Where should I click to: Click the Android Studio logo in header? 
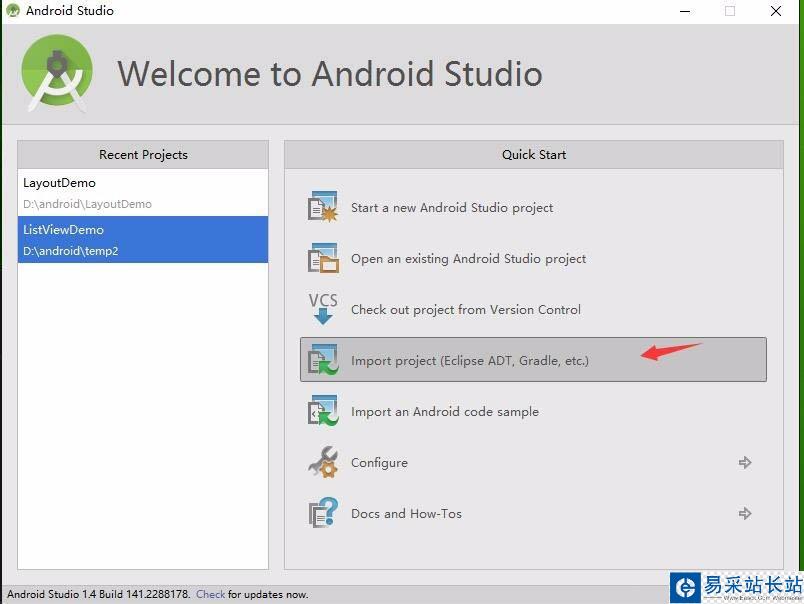pos(57,73)
